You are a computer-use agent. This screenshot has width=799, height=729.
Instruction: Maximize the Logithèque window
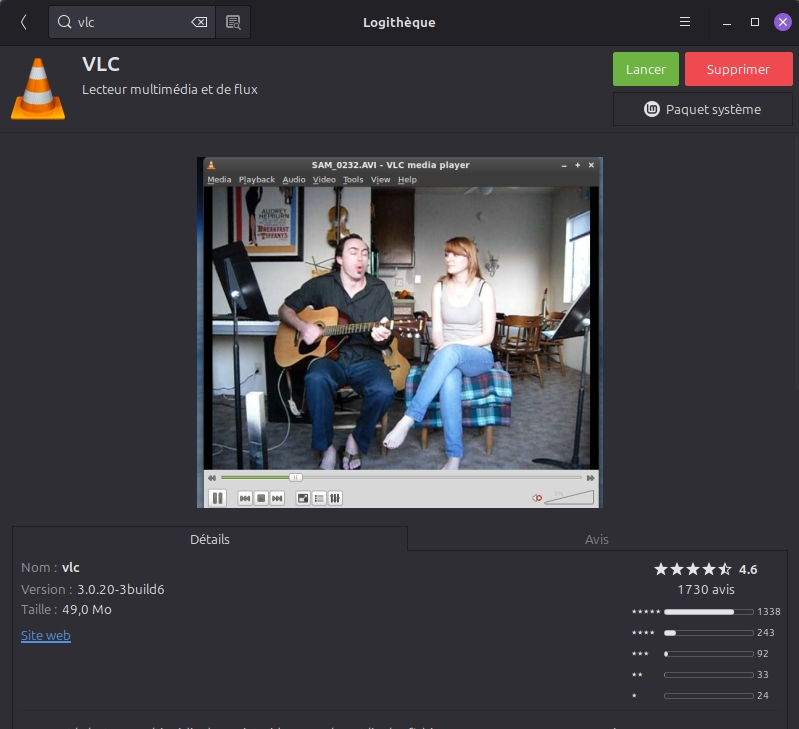tap(755, 22)
